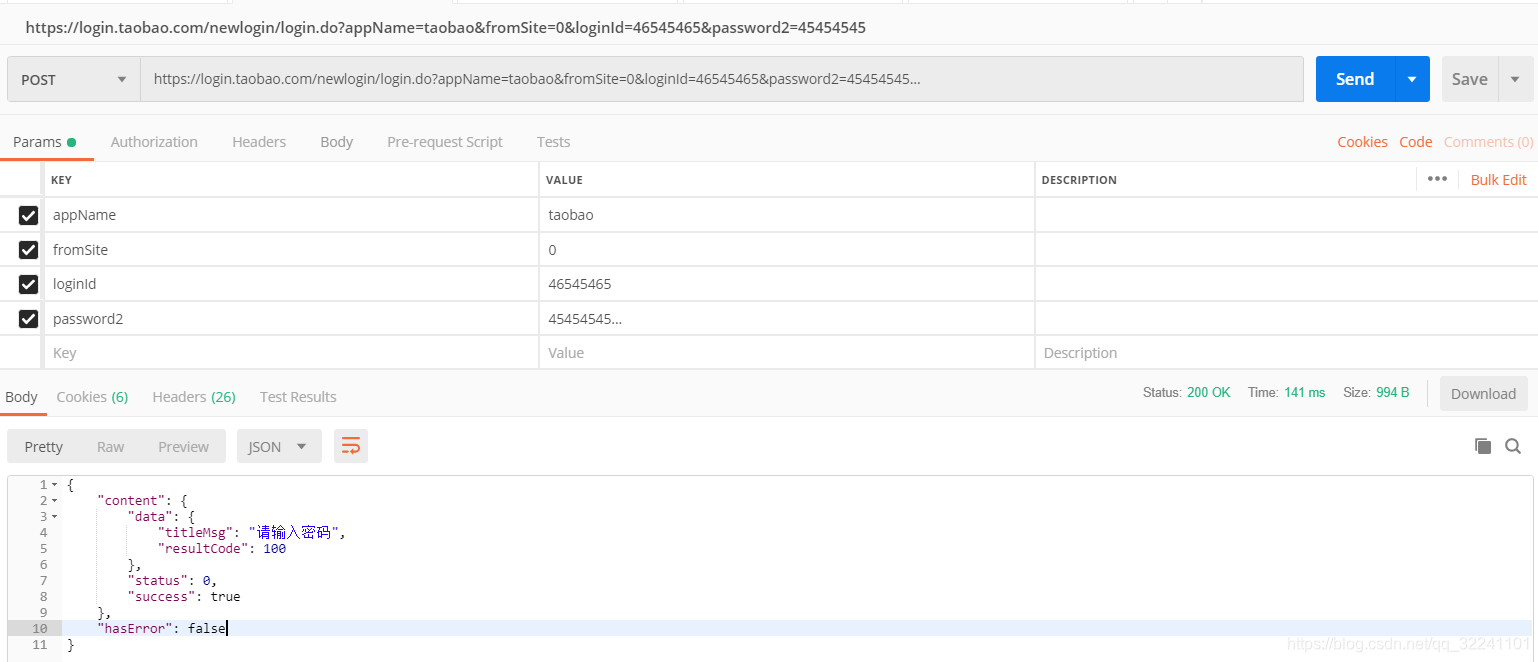Click the "success": true line
The image size is (1538, 662).
tap(184, 597)
